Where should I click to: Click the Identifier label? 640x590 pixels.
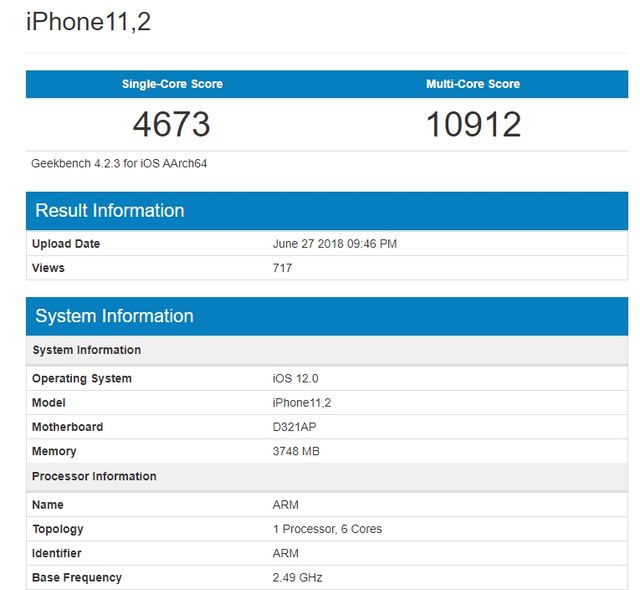[x=57, y=553]
